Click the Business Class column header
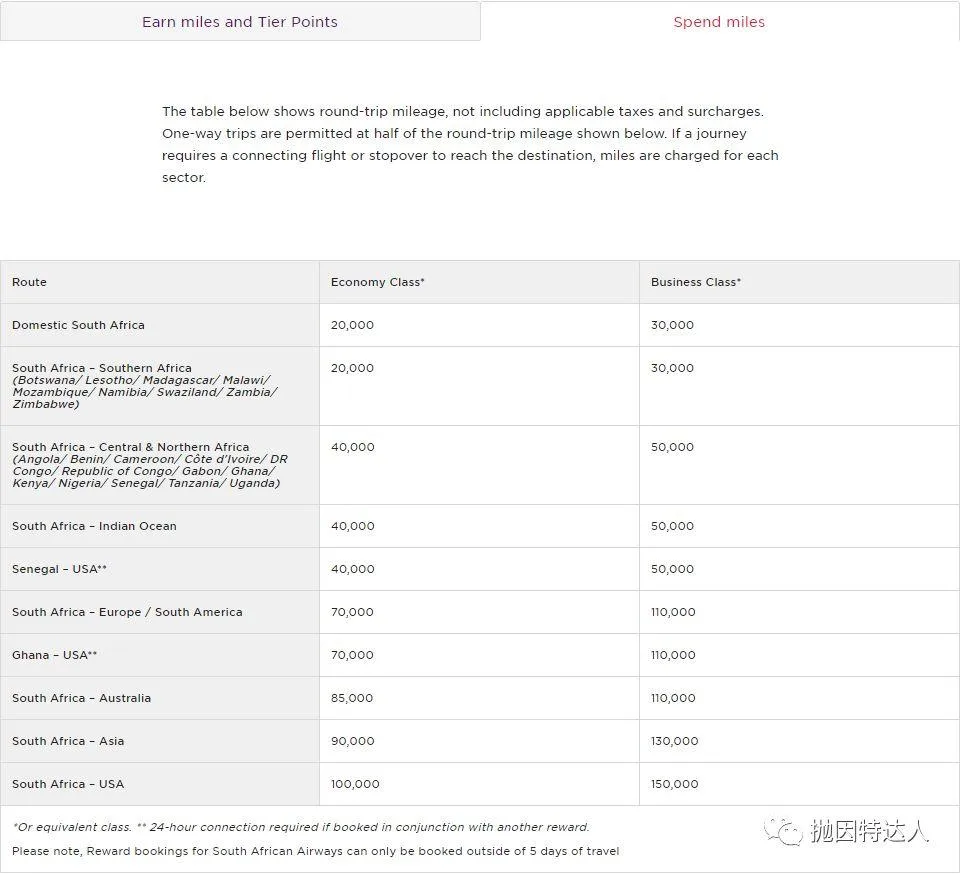 (x=695, y=282)
